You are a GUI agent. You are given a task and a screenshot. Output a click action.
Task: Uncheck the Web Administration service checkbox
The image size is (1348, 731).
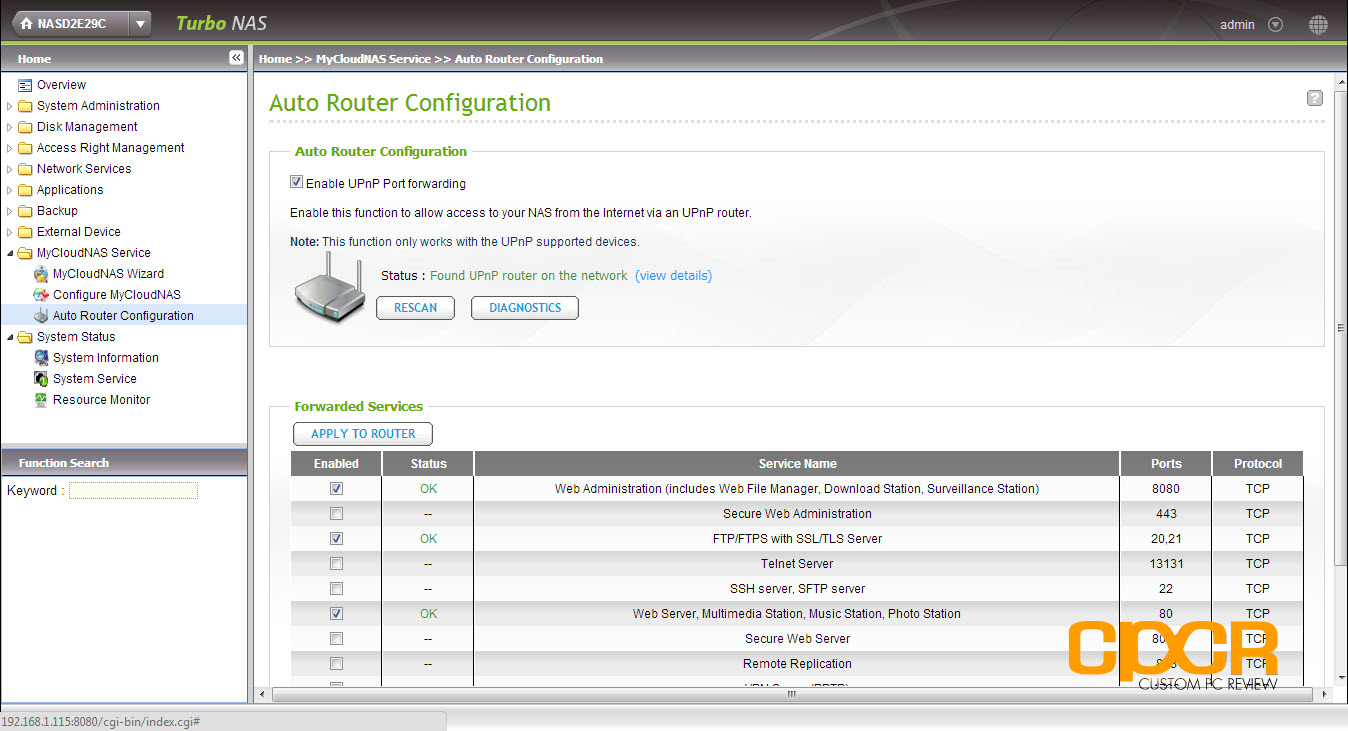(336, 489)
